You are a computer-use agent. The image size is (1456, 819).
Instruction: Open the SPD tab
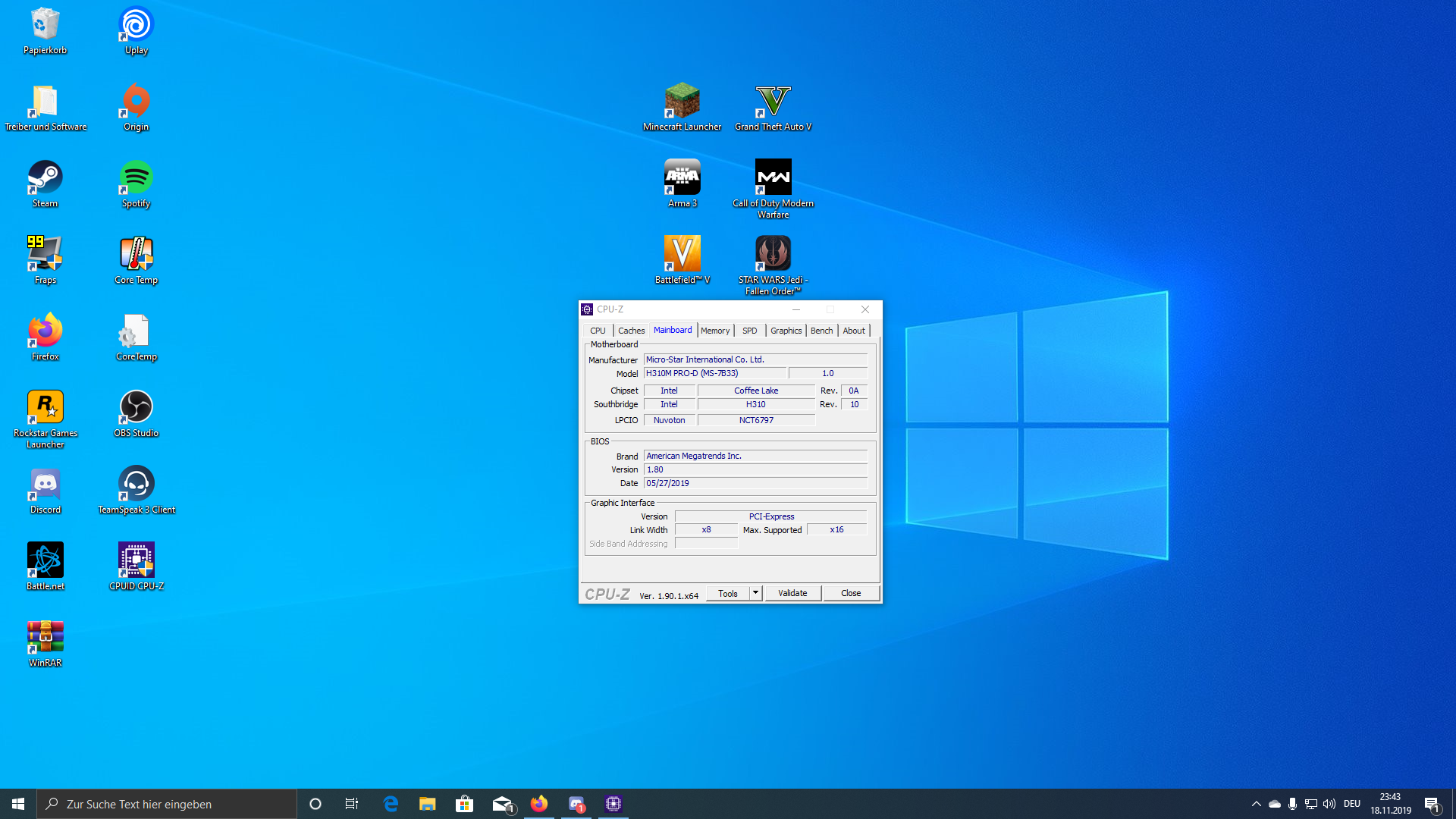749,331
